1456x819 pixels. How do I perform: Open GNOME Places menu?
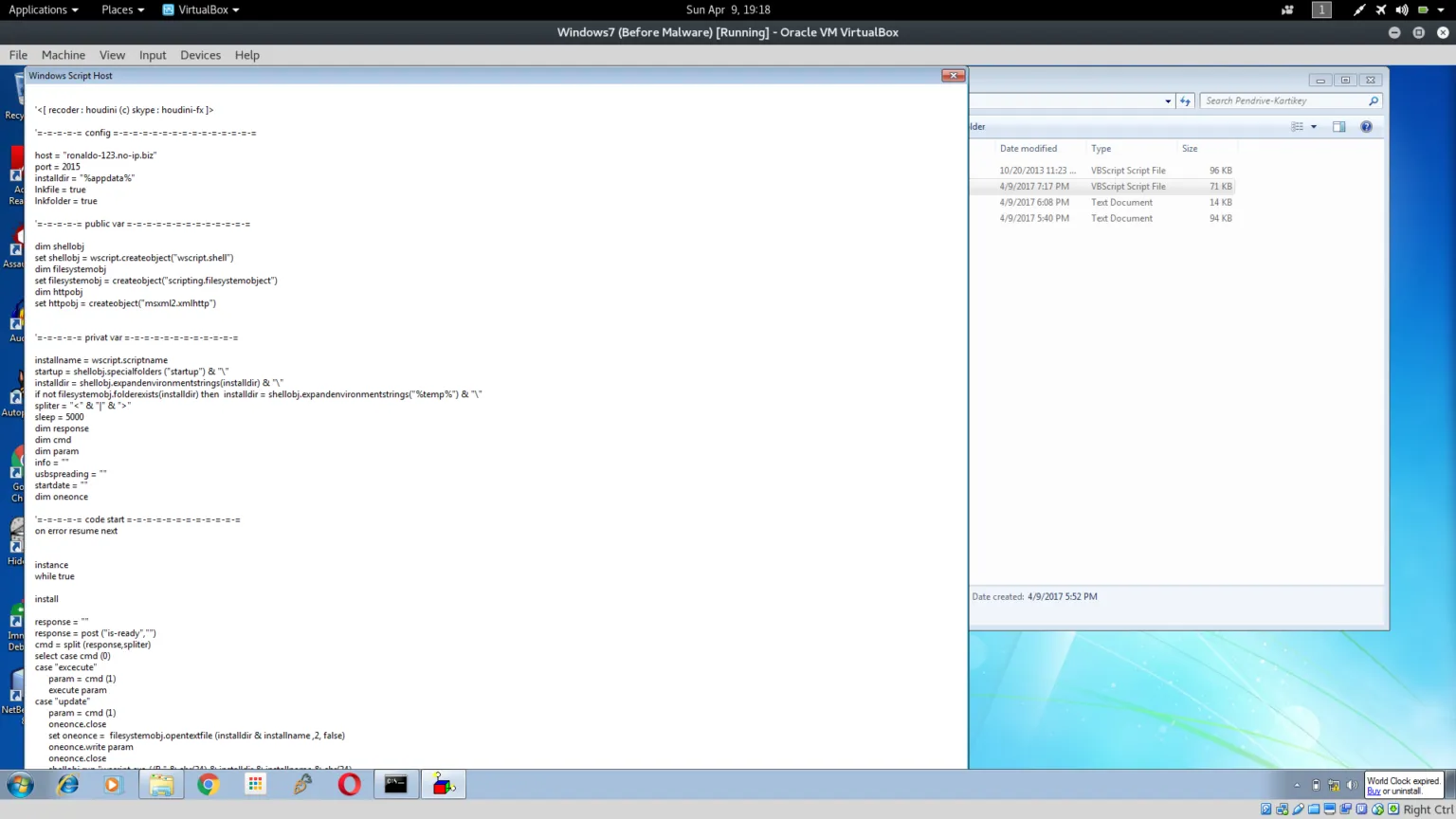123,9
